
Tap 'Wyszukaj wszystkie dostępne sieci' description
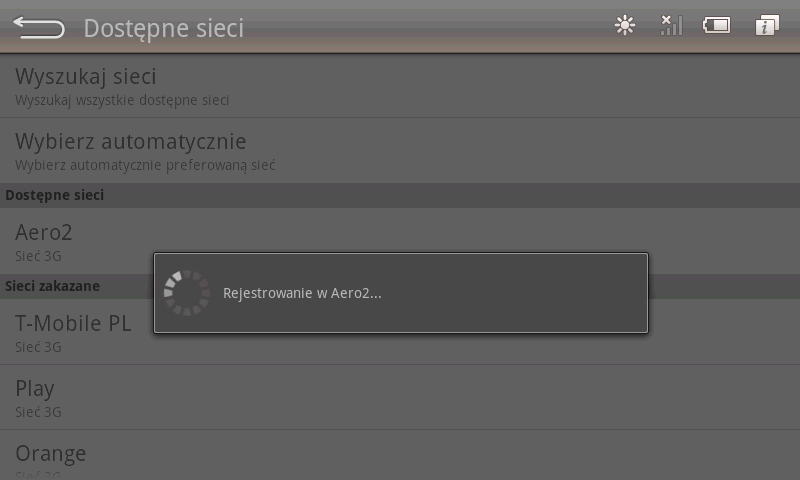click(122, 100)
